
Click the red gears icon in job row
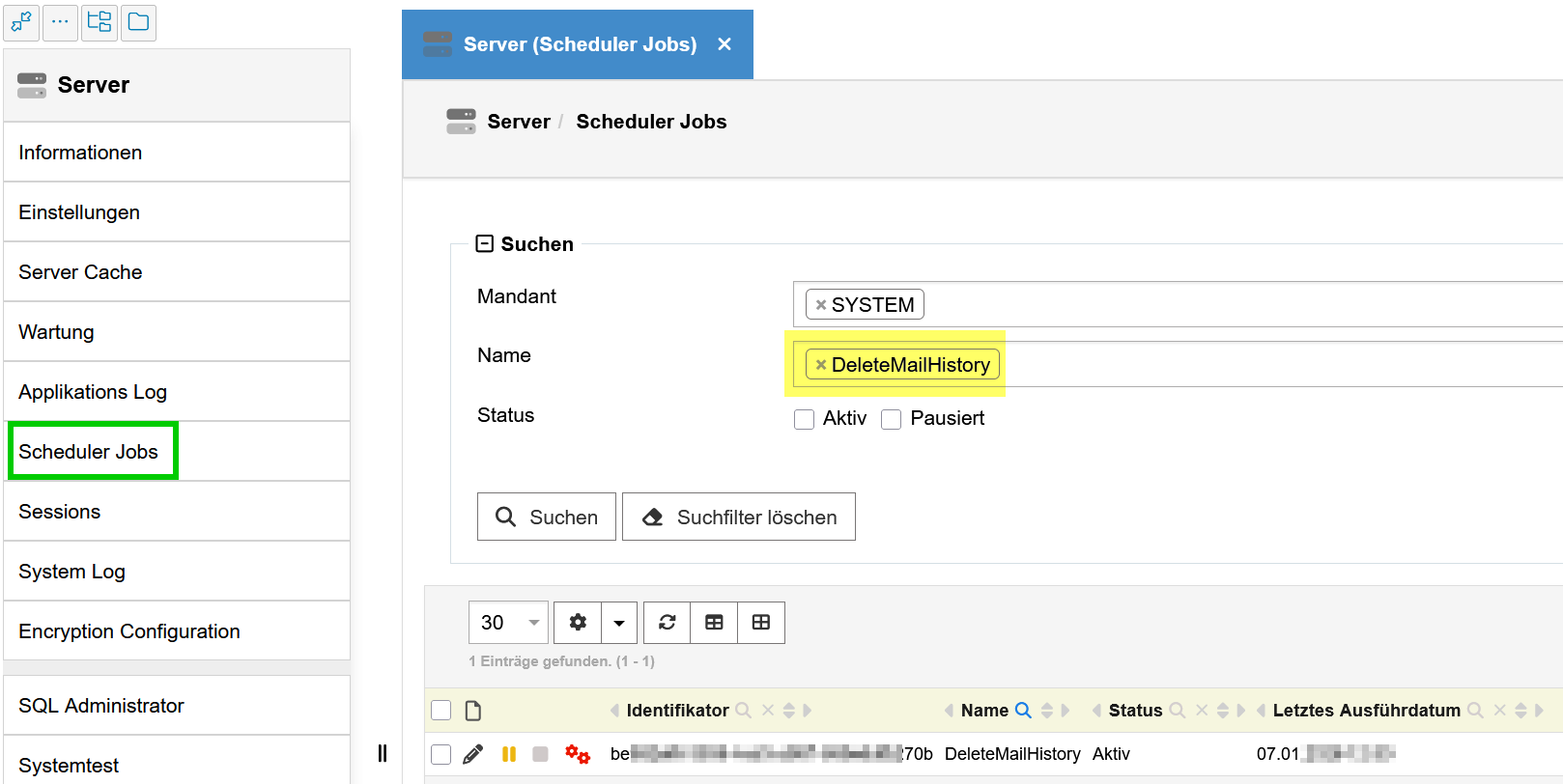(x=578, y=754)
